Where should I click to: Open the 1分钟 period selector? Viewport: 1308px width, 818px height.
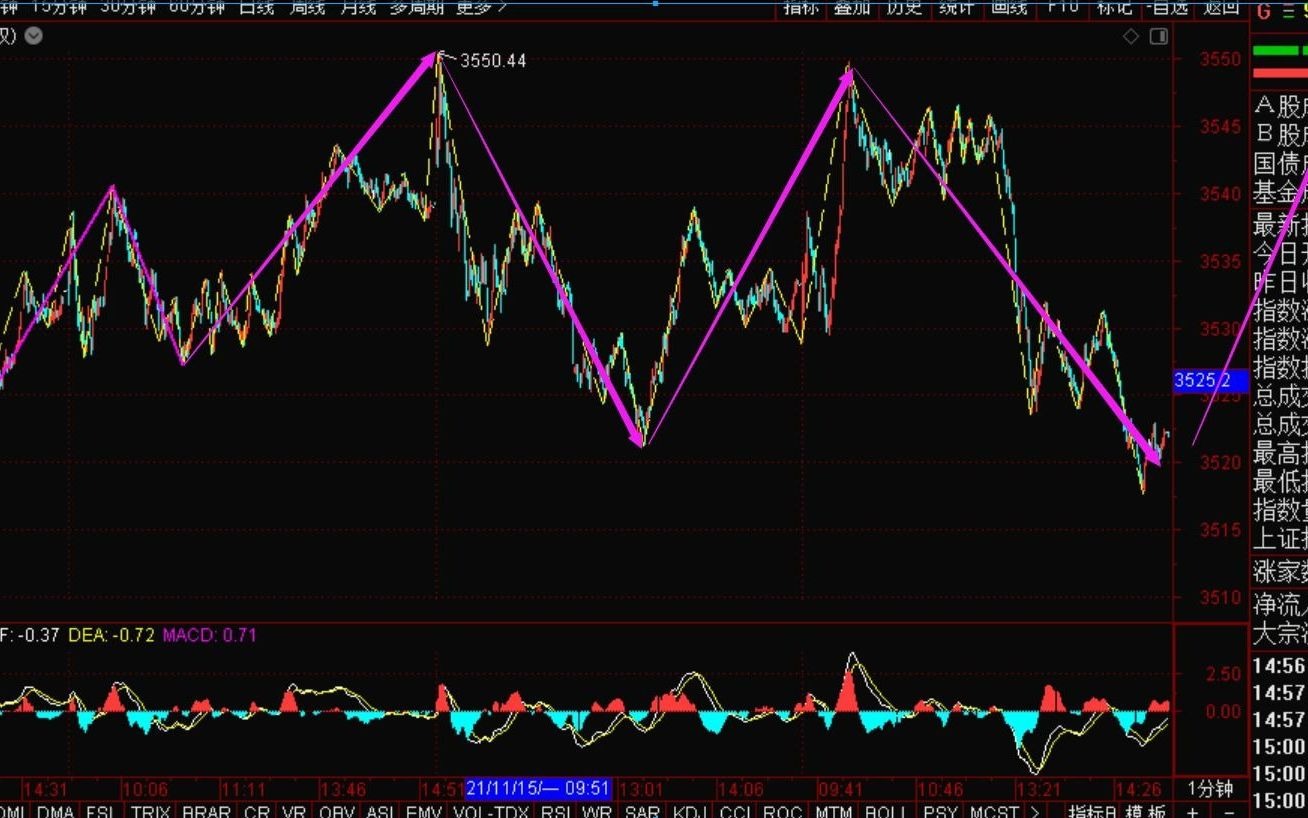click(1210, 788)
